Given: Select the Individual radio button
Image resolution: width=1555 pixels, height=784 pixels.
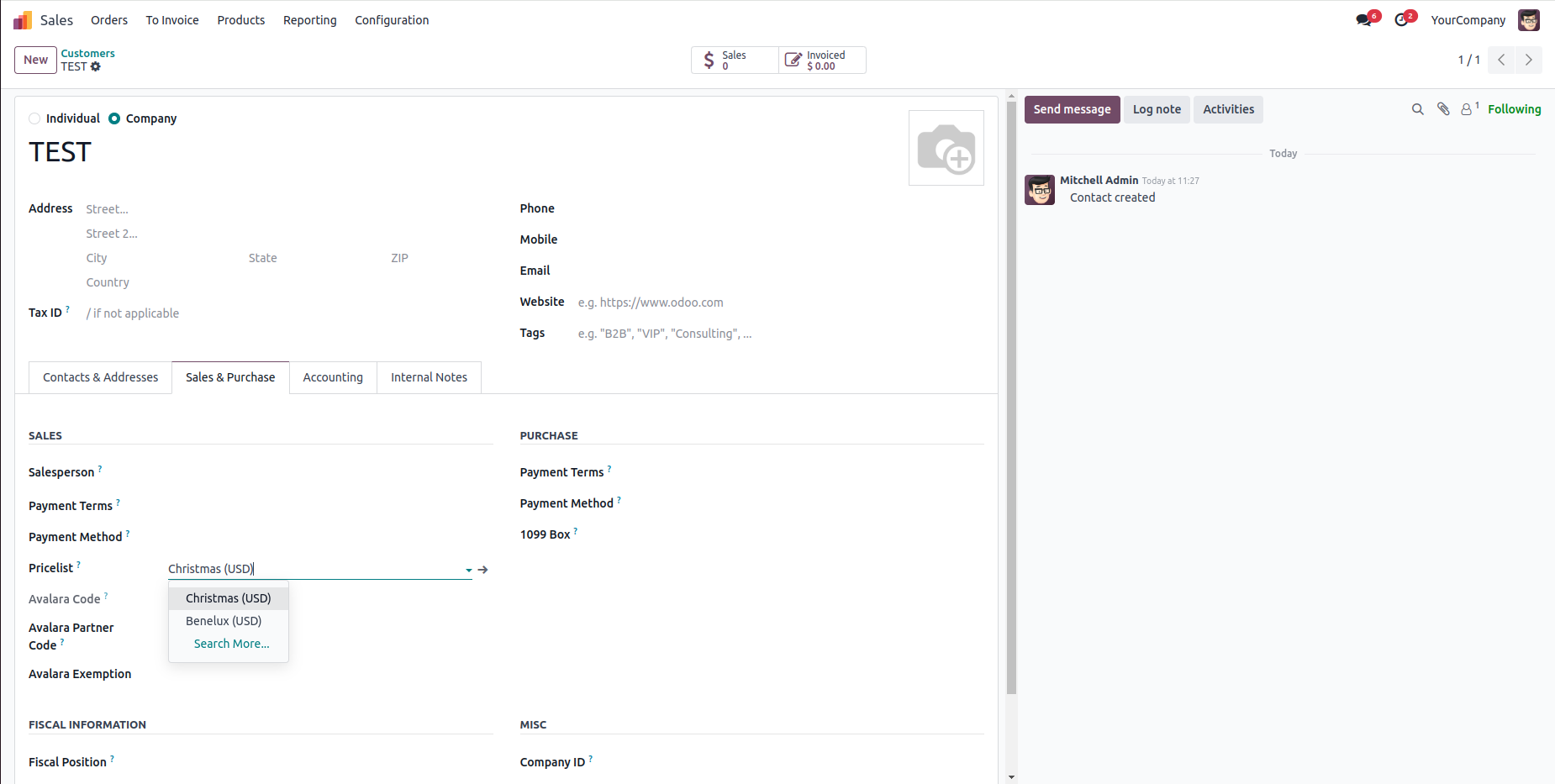Looking at the screenshot, I should coord(34,118).
